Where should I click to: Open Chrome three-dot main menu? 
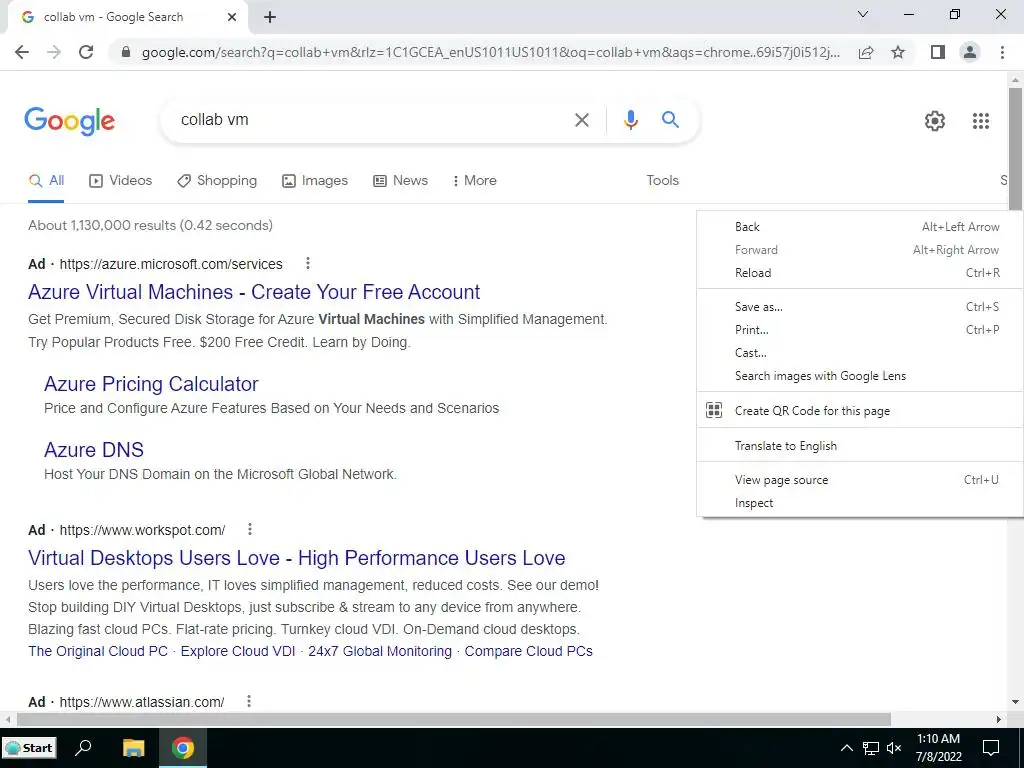coord(1002,52)
